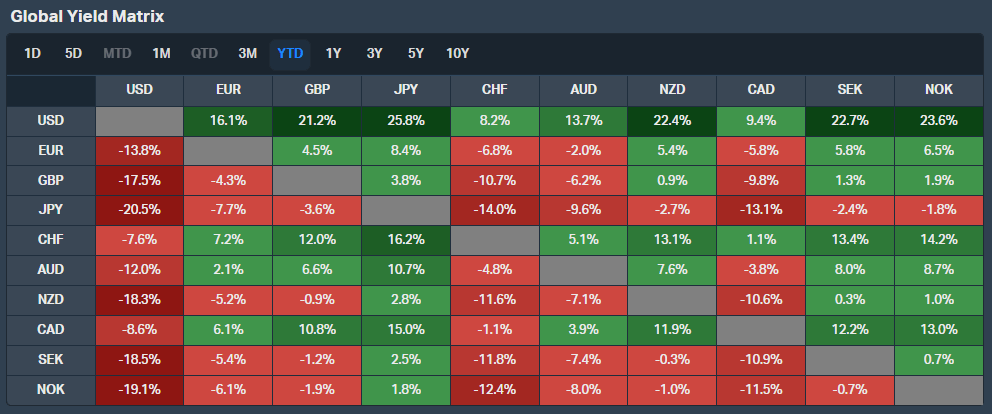Select the 3Y timeframe
This screenshot has width=992, height=414.
click(x=374, y=53)
